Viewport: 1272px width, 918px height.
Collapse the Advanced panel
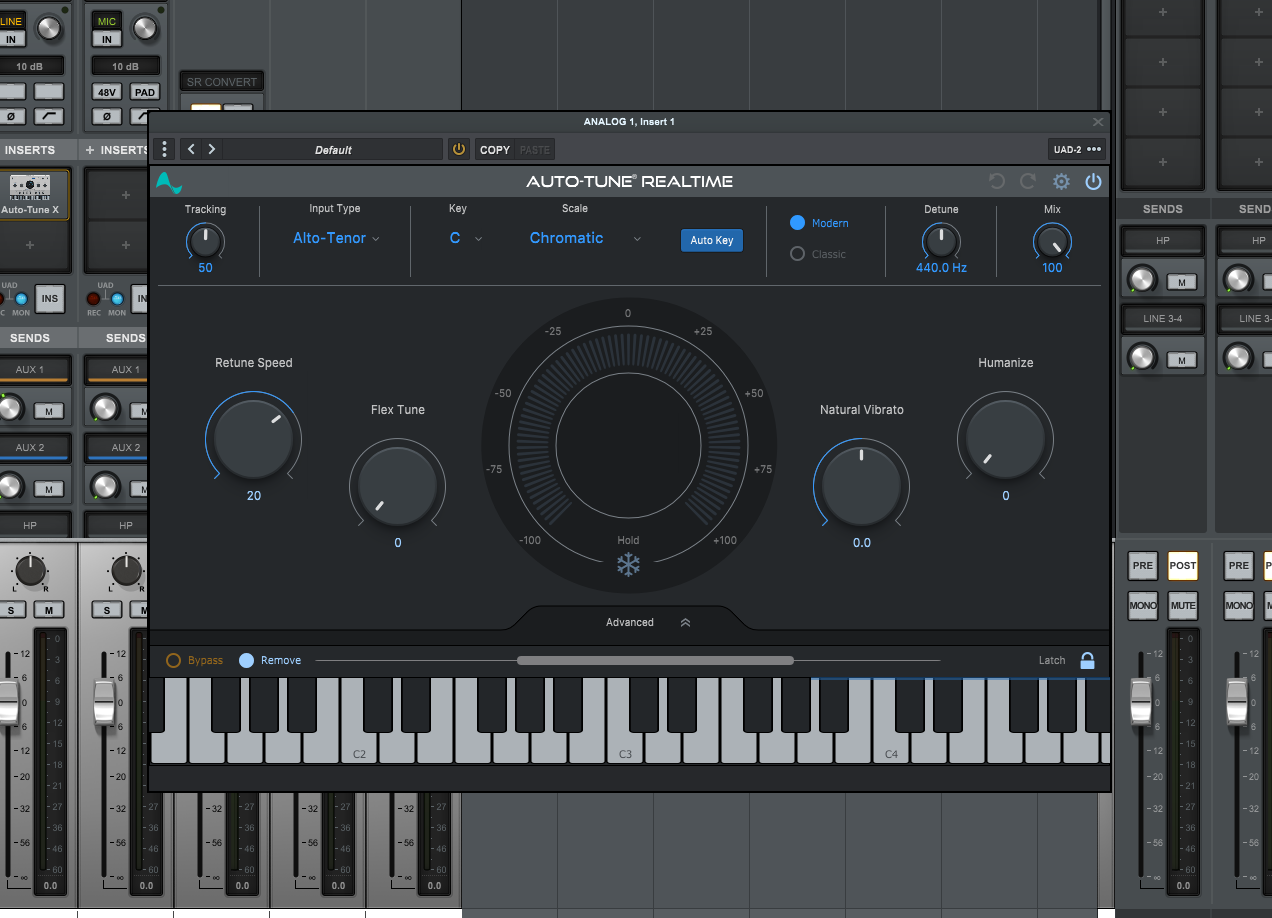coord(685,621)
